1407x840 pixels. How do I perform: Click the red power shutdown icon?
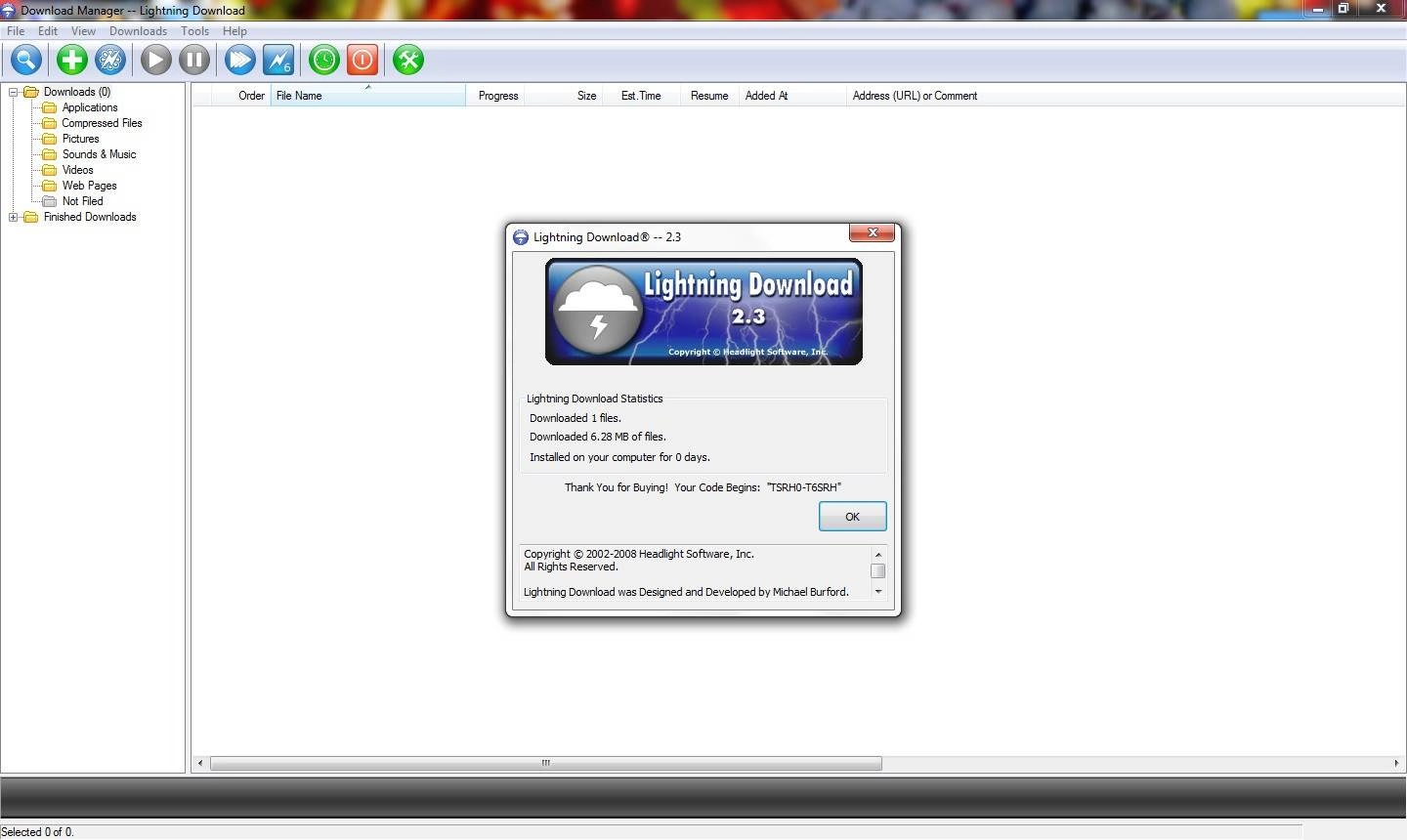362,60
